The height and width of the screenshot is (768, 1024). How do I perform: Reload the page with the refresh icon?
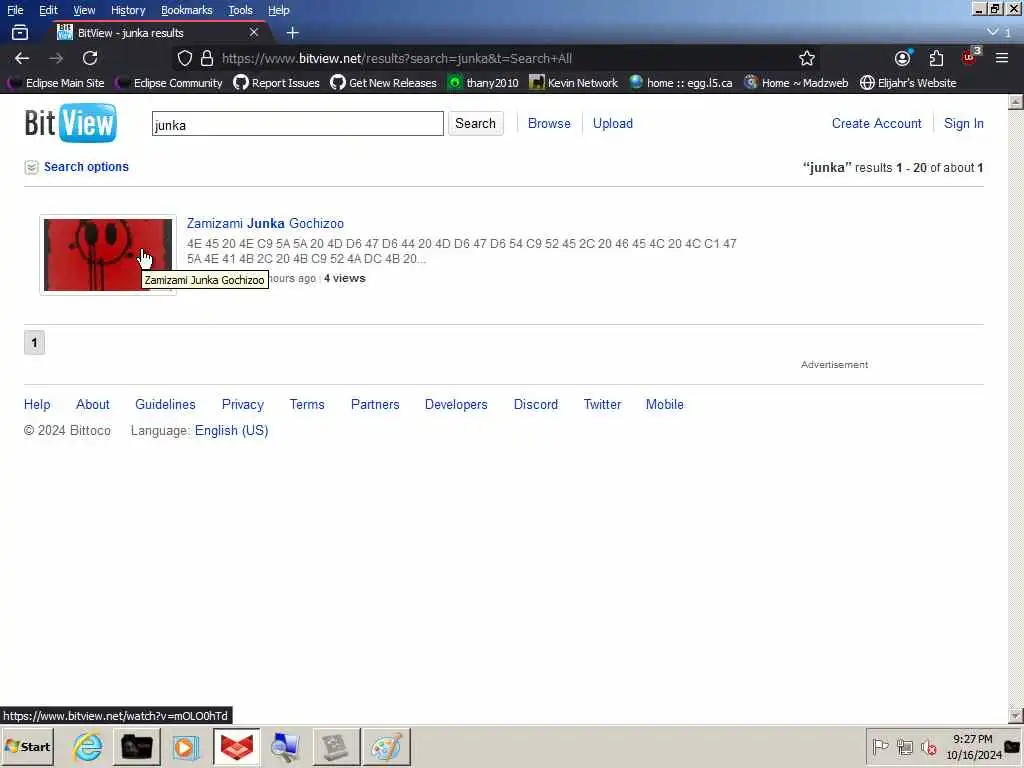90,58
